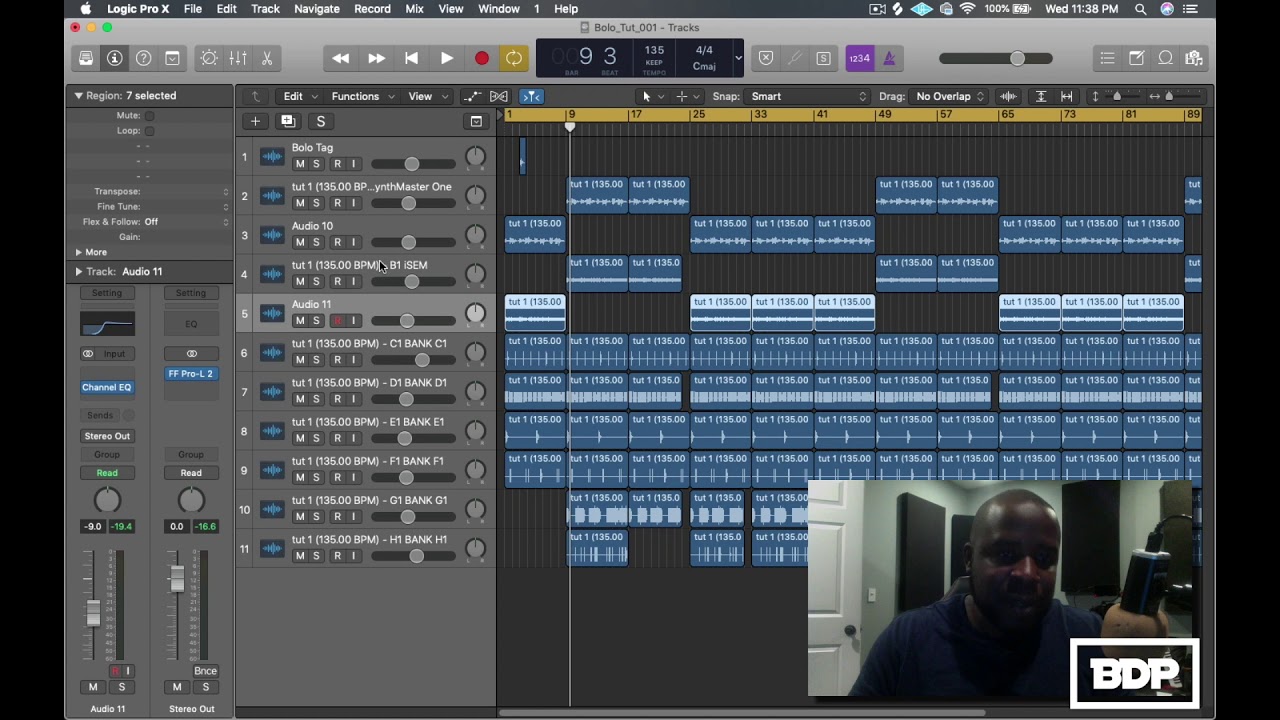Click Channel EQ plugin slot

click(x=107, y=387)
